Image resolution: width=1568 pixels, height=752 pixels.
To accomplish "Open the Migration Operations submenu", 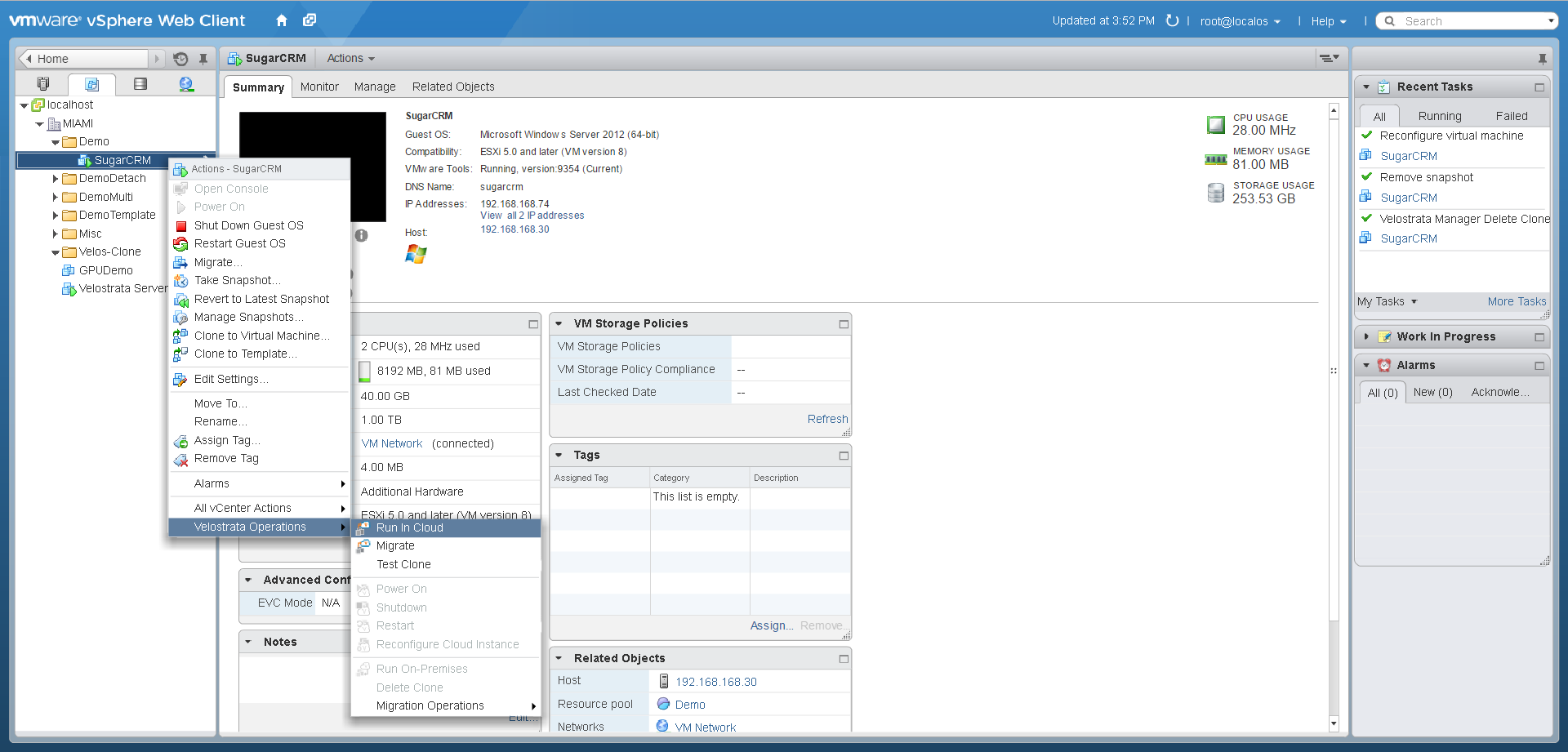I will [x=446, y=706].
